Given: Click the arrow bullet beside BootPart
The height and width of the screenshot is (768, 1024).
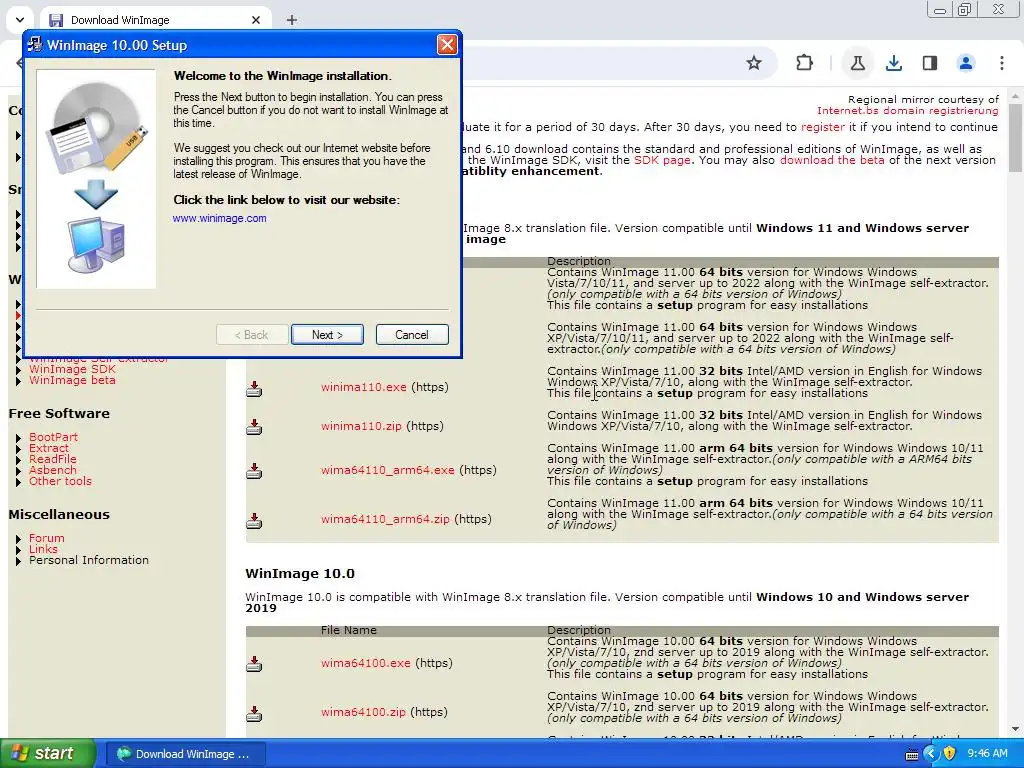Looking at the screenshot, I should 18,438.
